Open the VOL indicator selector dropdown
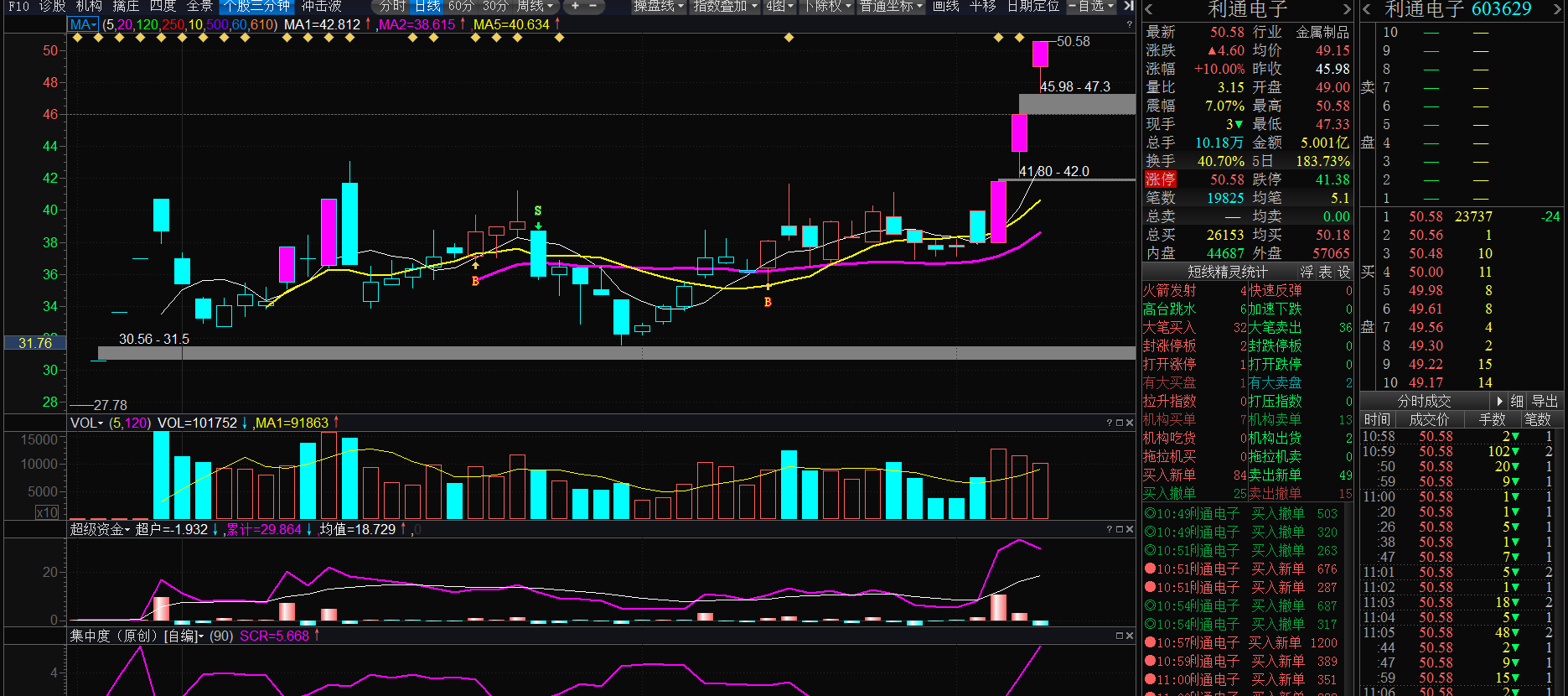Image resolution: width=1568 pixels, height=696 pixels. (x=86, y=423)
